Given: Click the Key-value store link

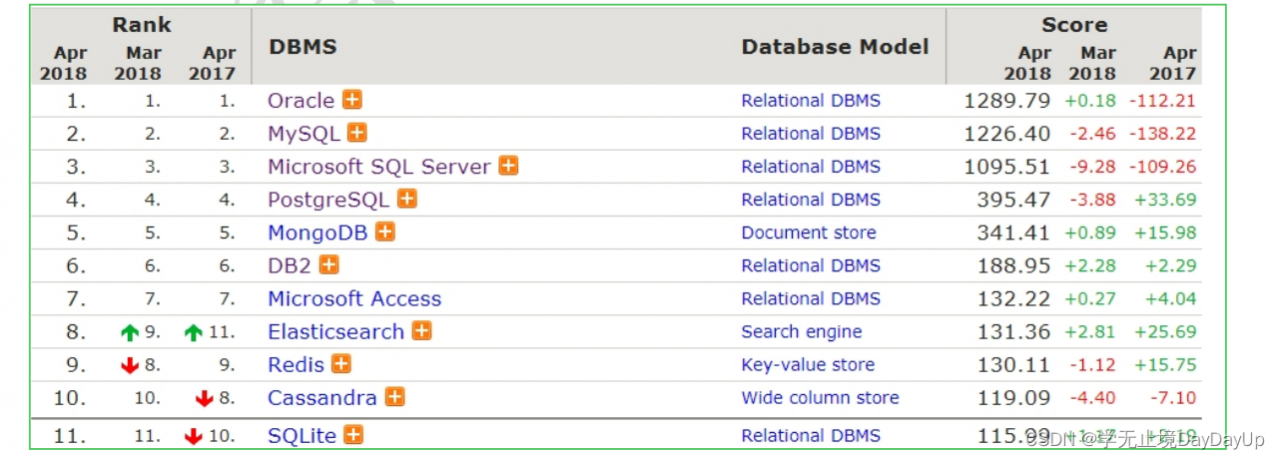Looking at the screenshot, I should [x=807, y=364].
